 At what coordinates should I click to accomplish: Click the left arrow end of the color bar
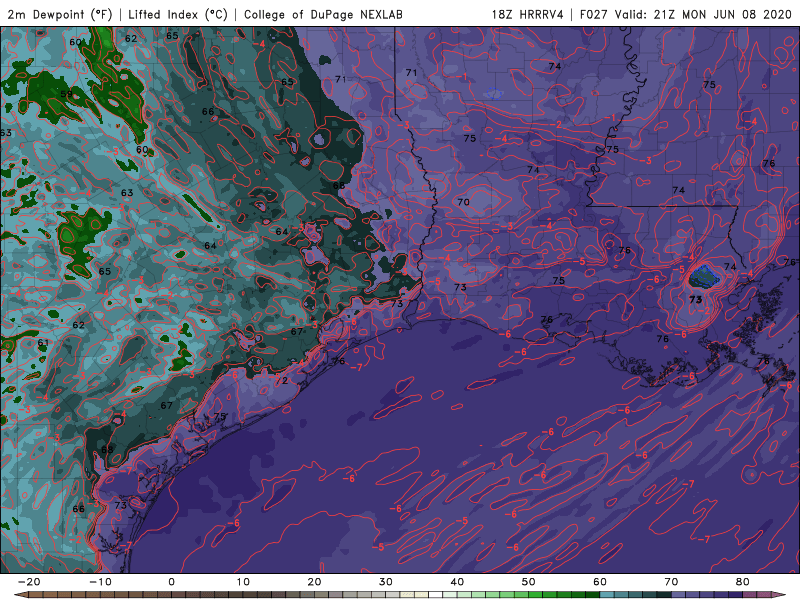[19, 595]
